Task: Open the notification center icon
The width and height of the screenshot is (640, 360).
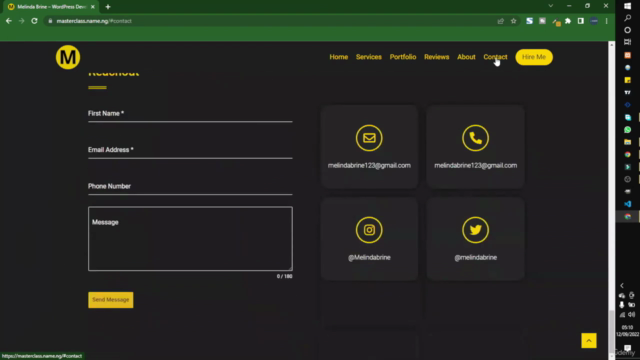Action: coord(627,348)
